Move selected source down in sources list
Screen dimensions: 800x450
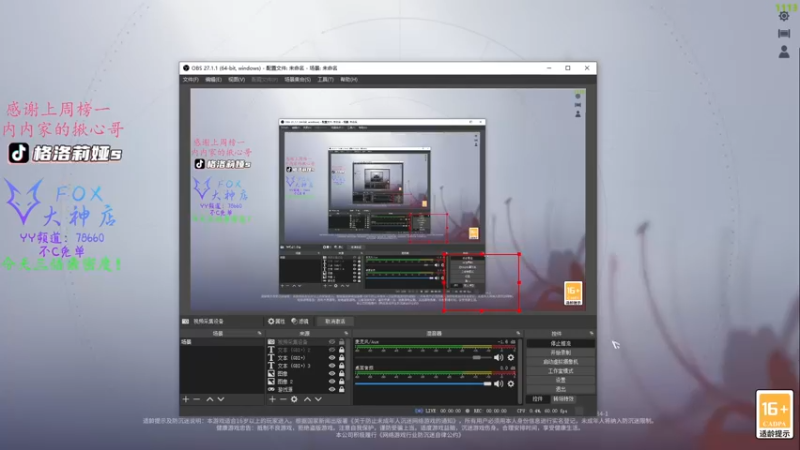(318, 399)
